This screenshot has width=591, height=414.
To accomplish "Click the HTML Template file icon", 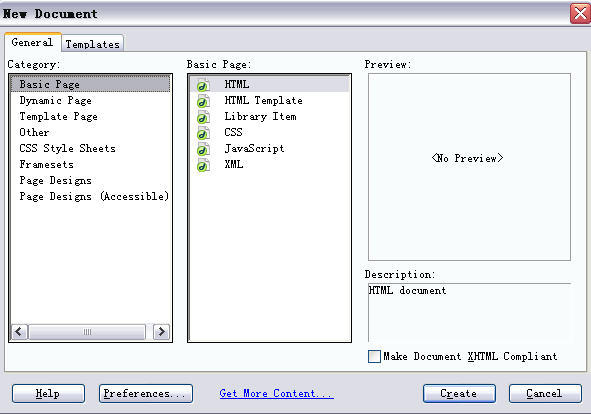I will pyautogui.click(x=203, y=101).
